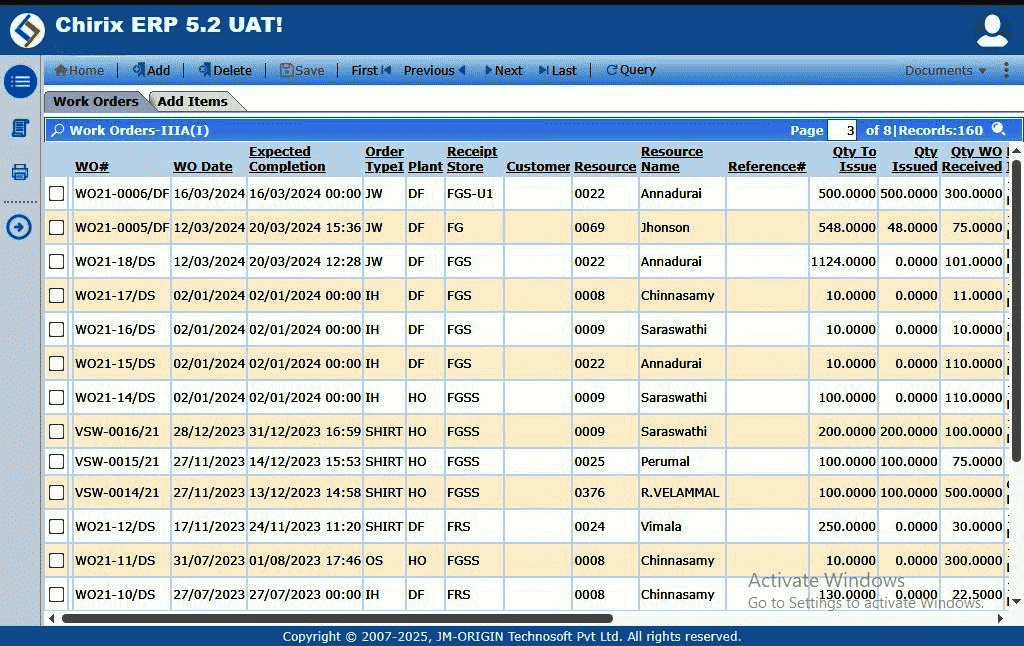
Task: Tick the checkbox for WO21-10/DS
Action: 57,594
